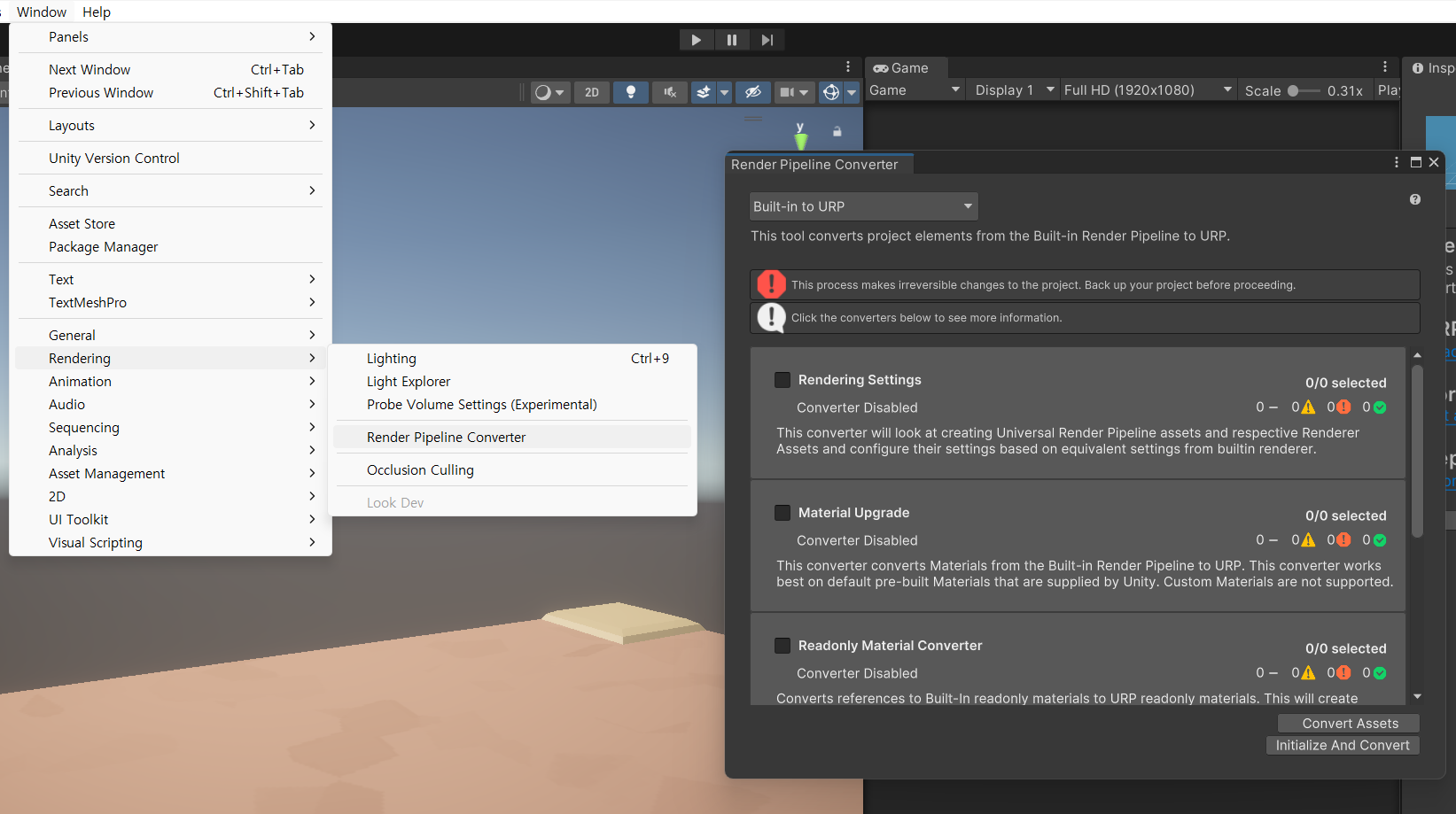Click Rendering Settings warning count icon
1456x814 pixels.
pyautogui.click(x=1308, y=407)
